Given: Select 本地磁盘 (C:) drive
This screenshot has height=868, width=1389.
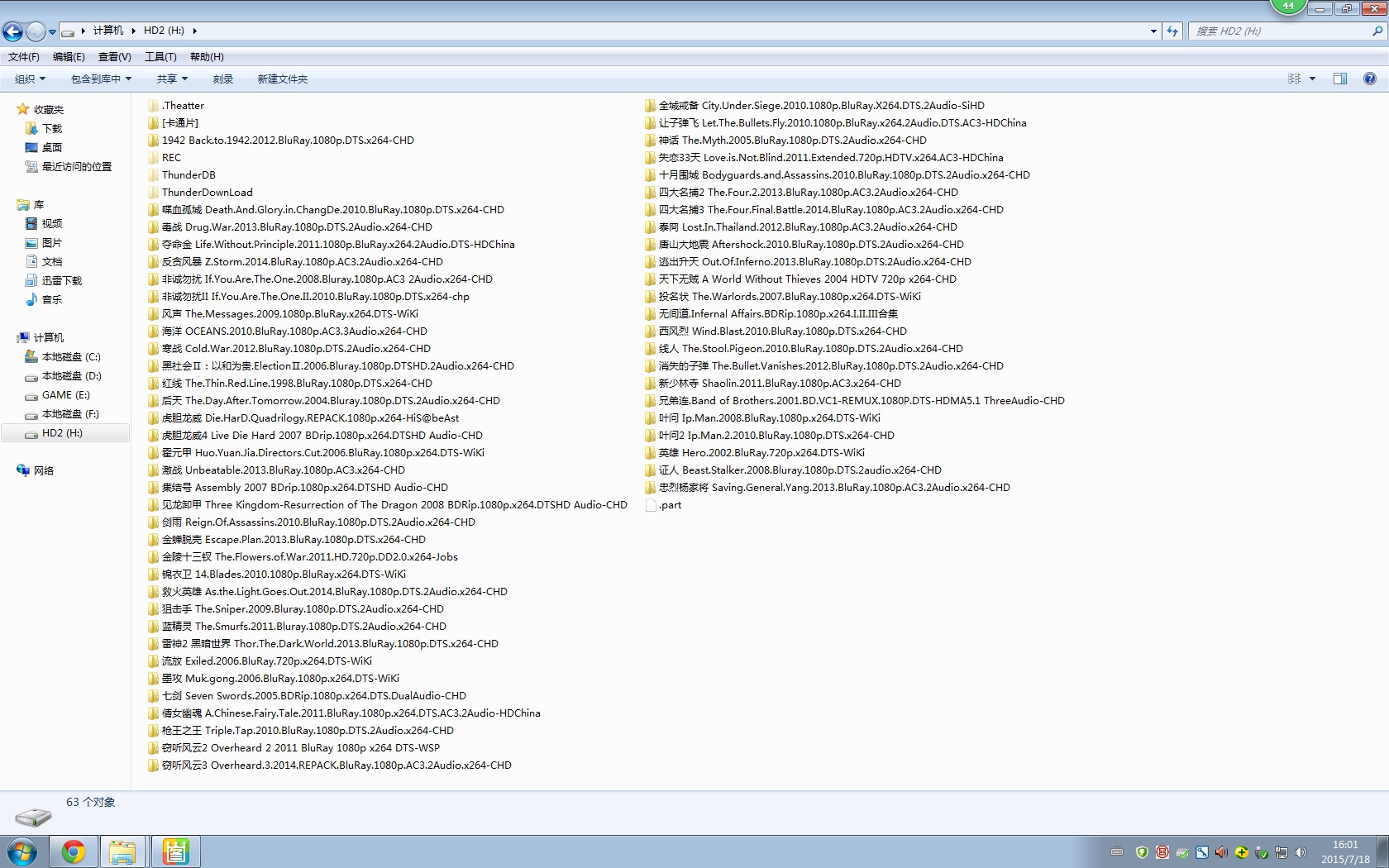Looking at the screenshot, I should click(x=71, y=357).
